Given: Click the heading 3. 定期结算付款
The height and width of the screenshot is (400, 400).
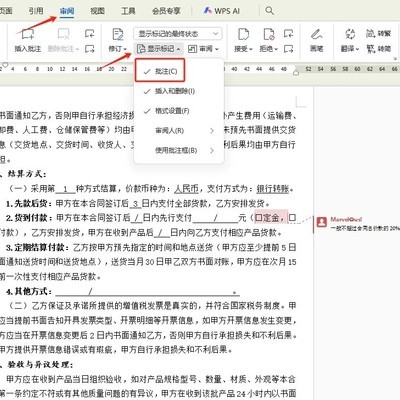Looking at the screenshot, I should (x=37, y=248).
